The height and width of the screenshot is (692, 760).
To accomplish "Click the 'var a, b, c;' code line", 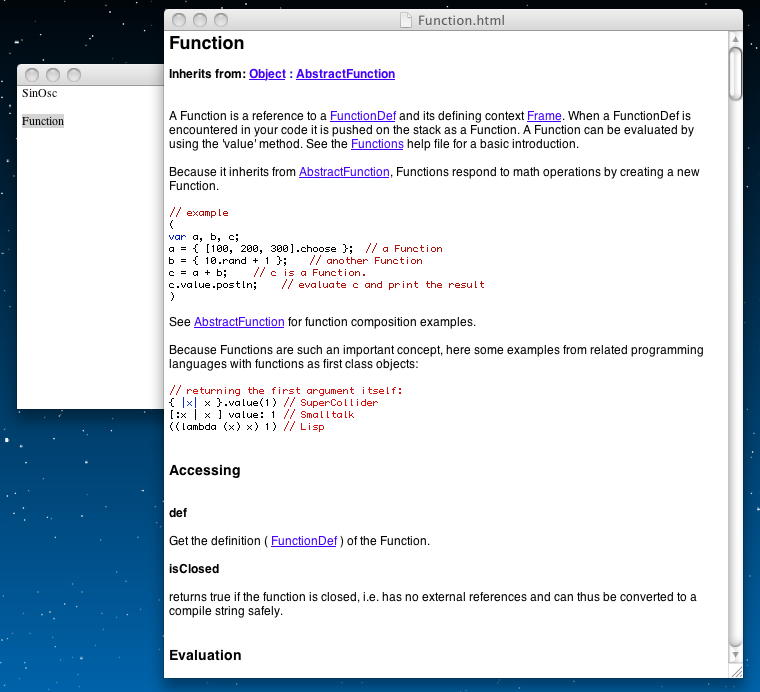I will coord(204,237).
